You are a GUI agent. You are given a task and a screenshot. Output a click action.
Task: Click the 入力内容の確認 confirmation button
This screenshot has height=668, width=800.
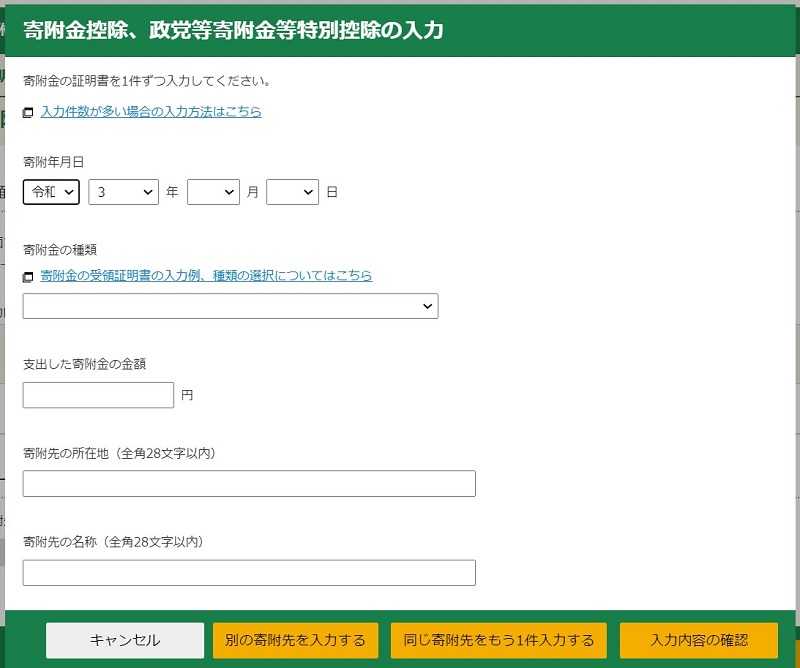click(x=700, y=641)
